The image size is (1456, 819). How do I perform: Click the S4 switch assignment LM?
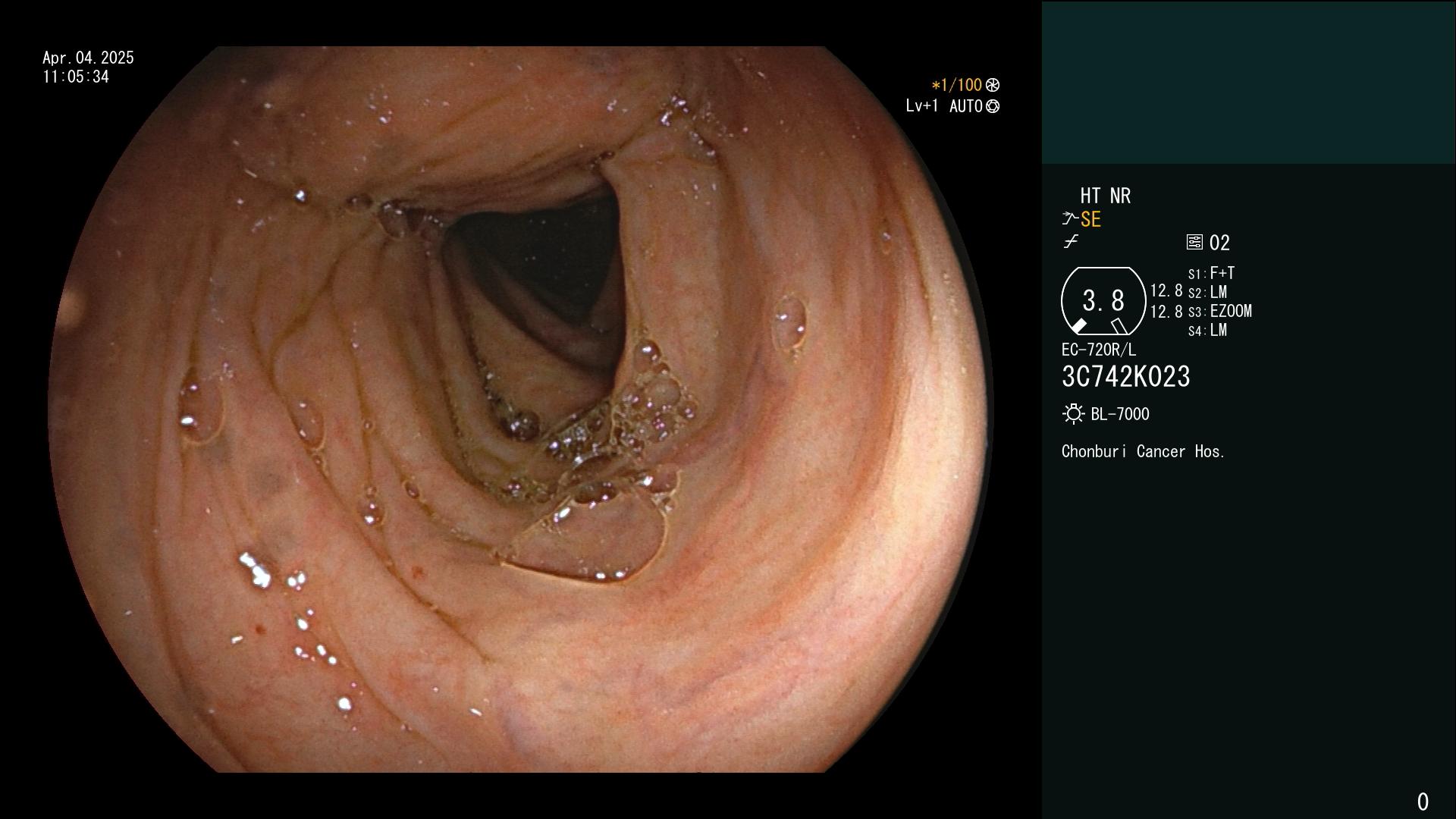1219,330
